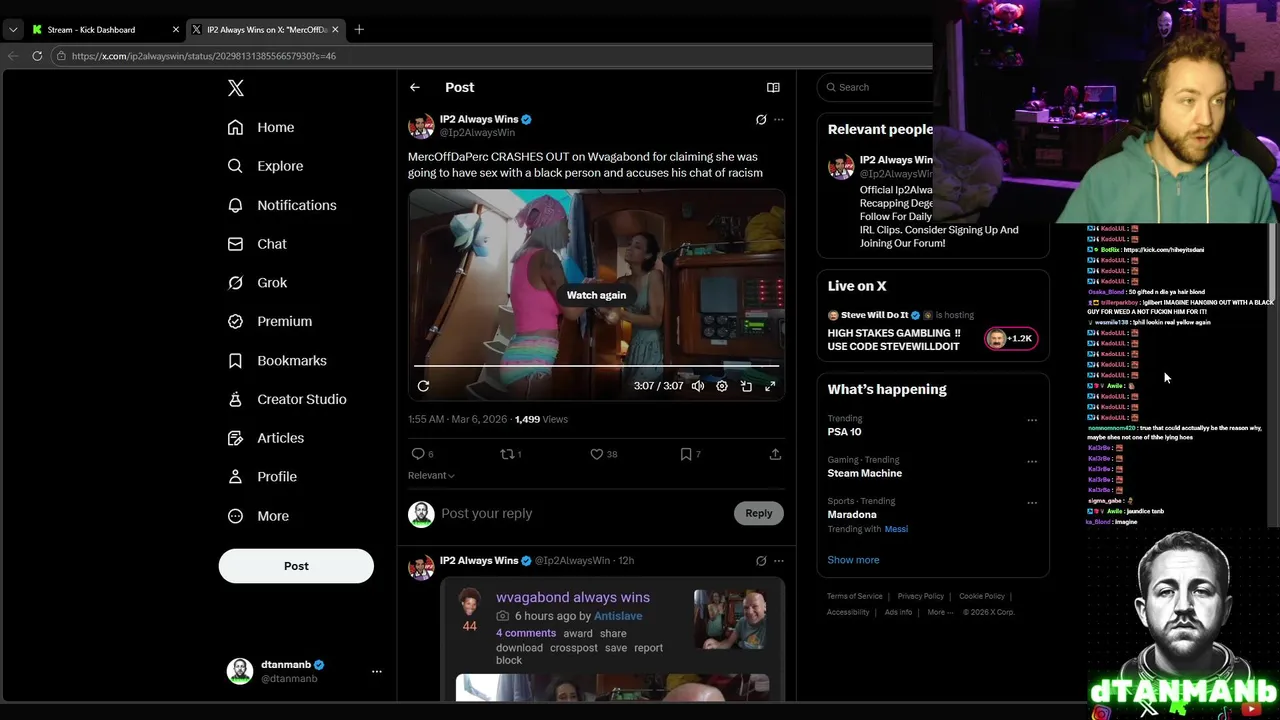Viewport: 1280px width, 720px height.
Task: Open Notifications in the sidebar
Action: coord(282,205)
